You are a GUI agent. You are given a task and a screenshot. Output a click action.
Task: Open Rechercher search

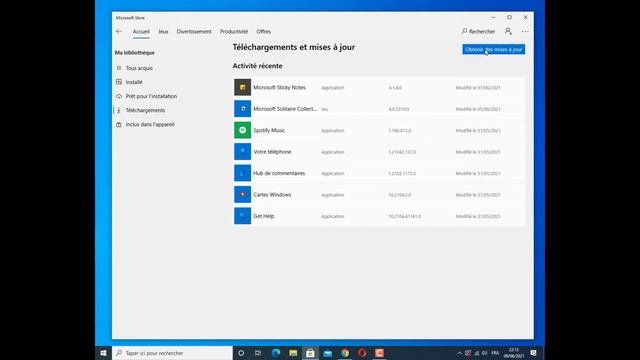tap(478, 31)
